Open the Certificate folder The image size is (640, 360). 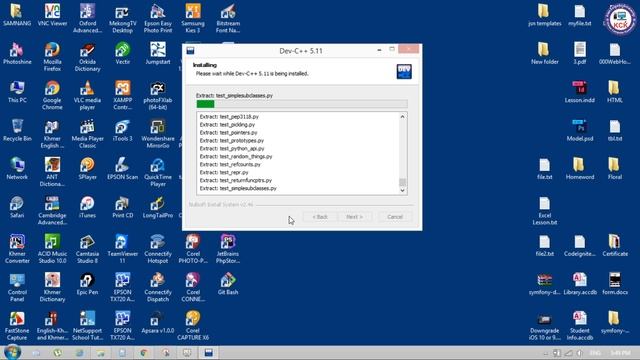coord(615,245)
